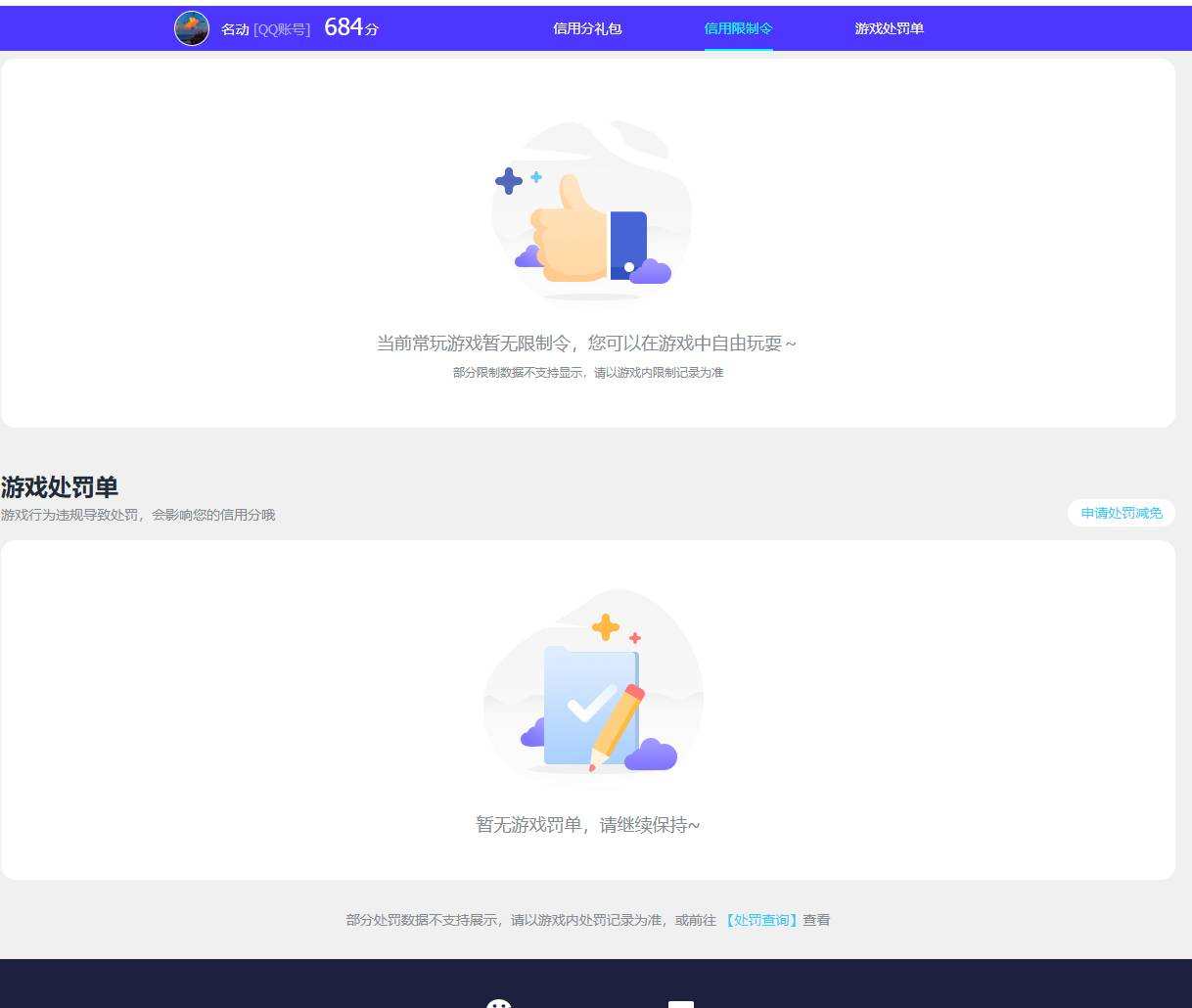Click the user avatar in the header
This screenshot has height=1008, width=1192.
point(192,28)
